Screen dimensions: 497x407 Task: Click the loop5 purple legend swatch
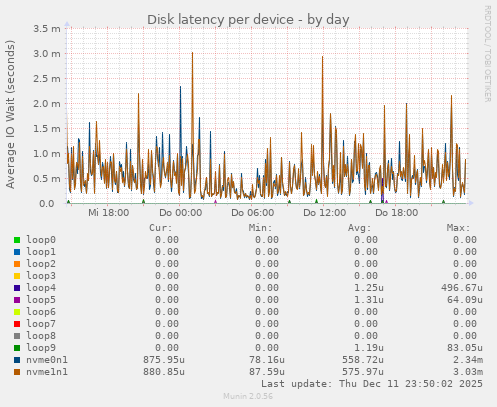[x=17, y=300]
